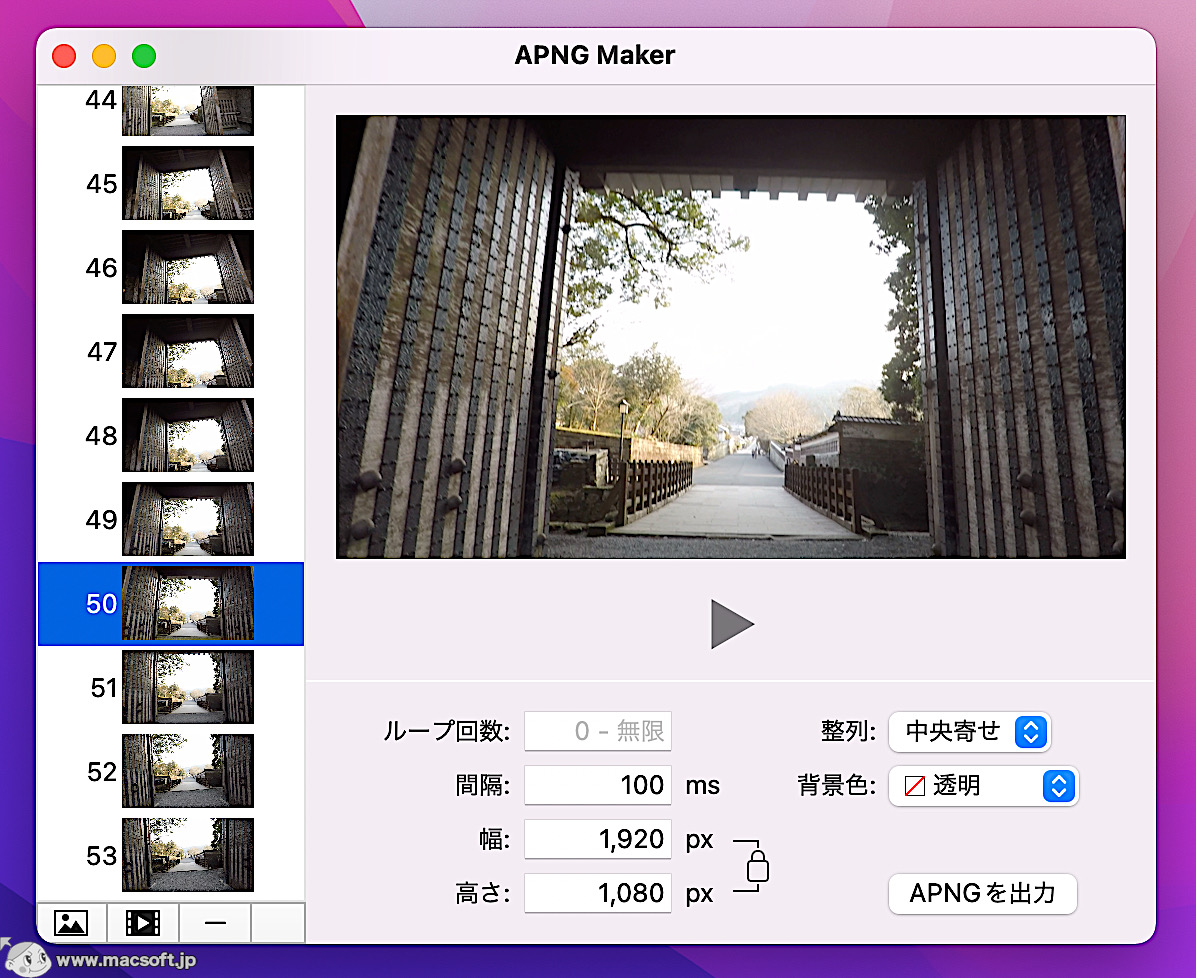1196x978 pixels.
Task: Edit the 間隔 100 ms interval field
Action: [x=597, y=785]
